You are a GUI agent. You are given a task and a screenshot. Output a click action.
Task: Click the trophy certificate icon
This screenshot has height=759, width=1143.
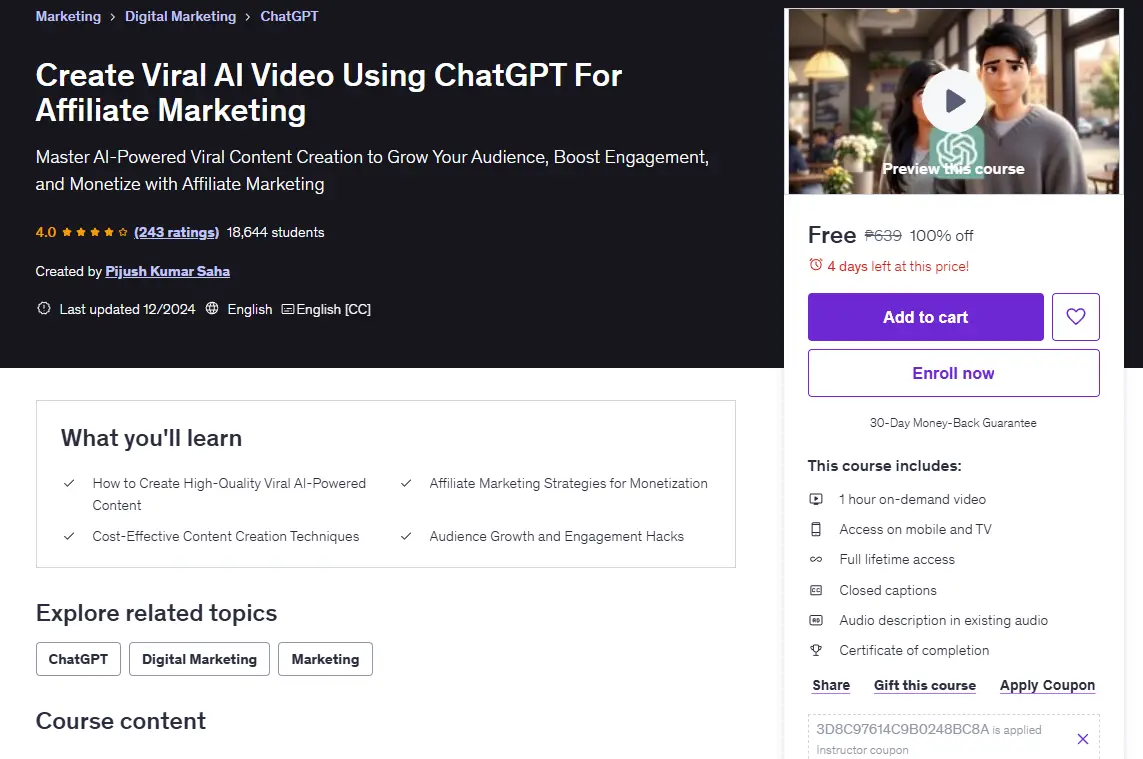(816, 650)
